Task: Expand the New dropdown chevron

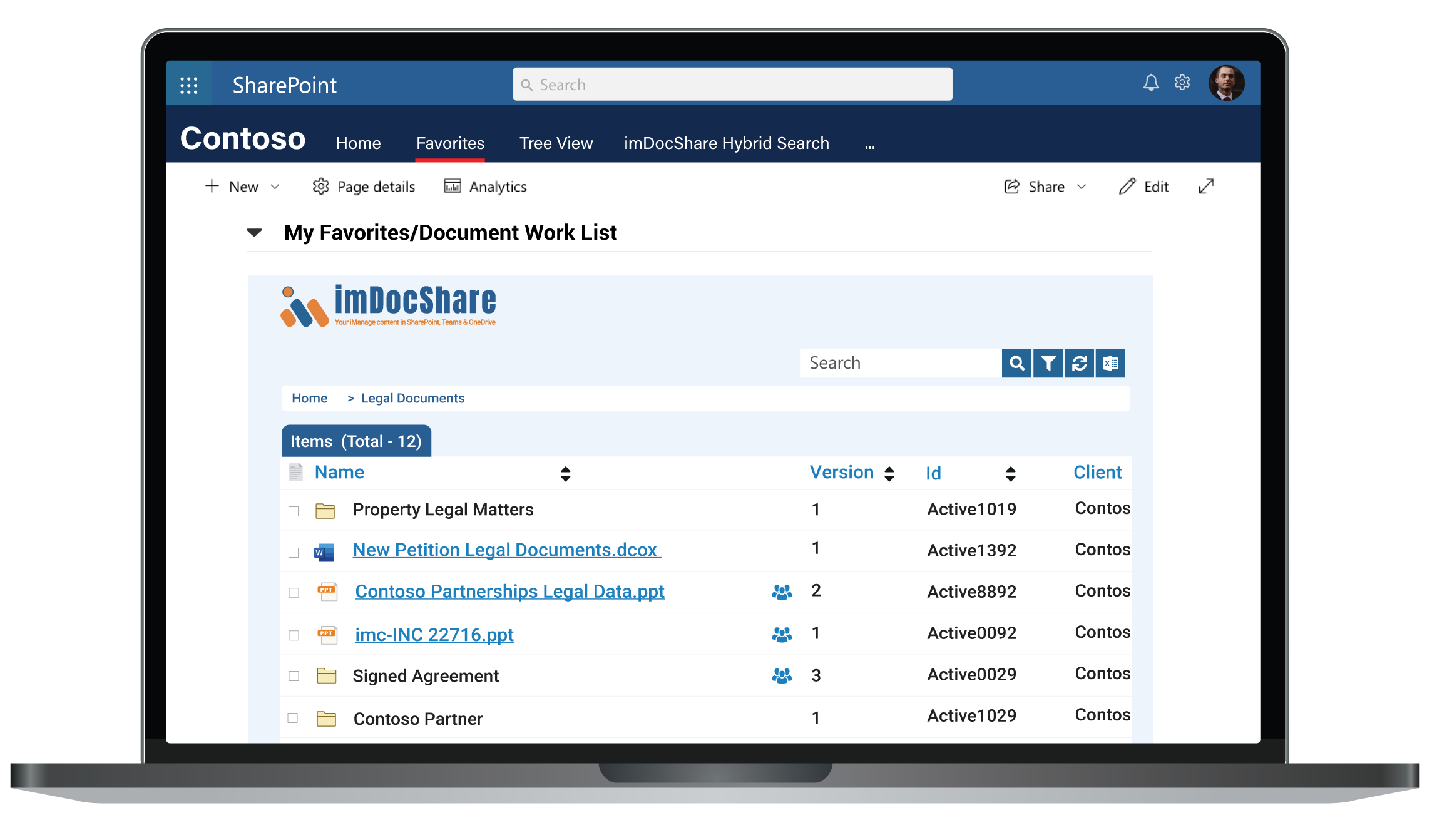Action: tap(275, 187)
